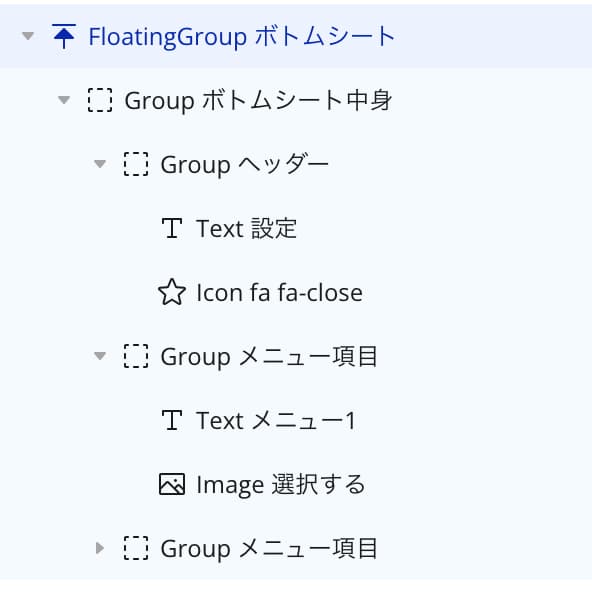Select the Image 選択する element

point(281,484)
